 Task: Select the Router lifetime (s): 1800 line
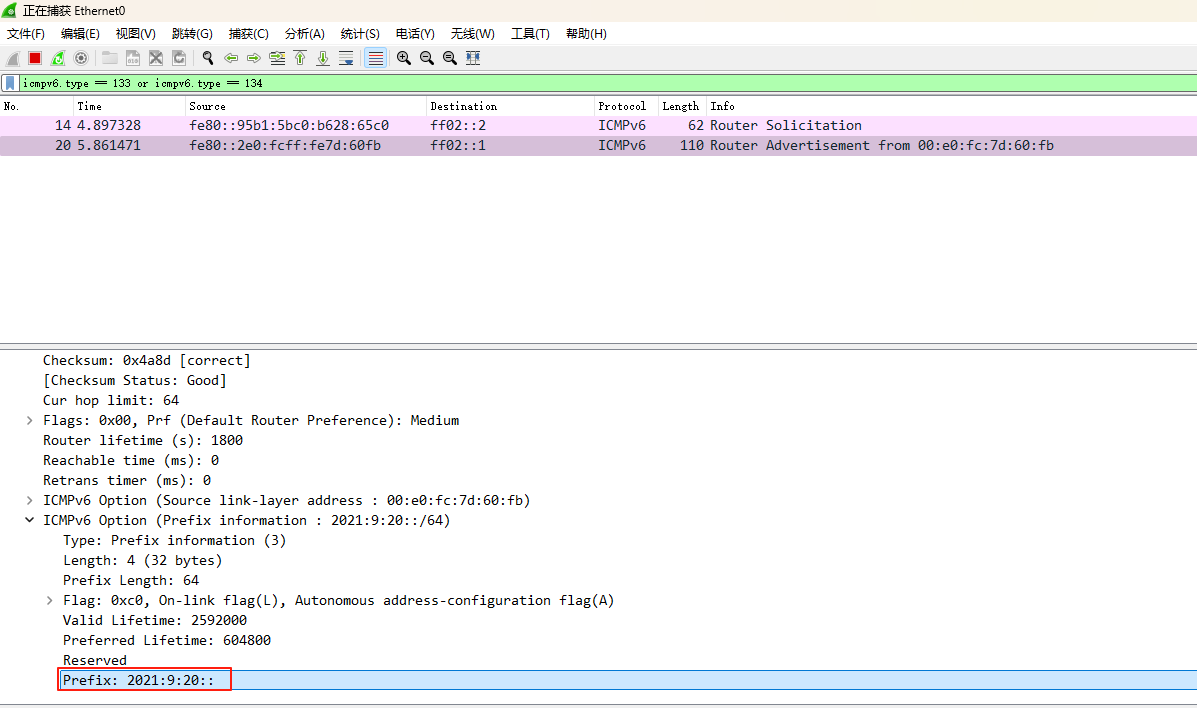143,441
